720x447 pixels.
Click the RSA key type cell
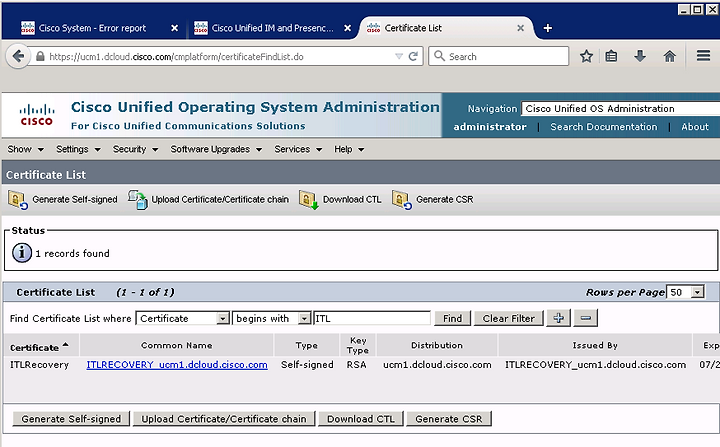[x=356, y=365]
